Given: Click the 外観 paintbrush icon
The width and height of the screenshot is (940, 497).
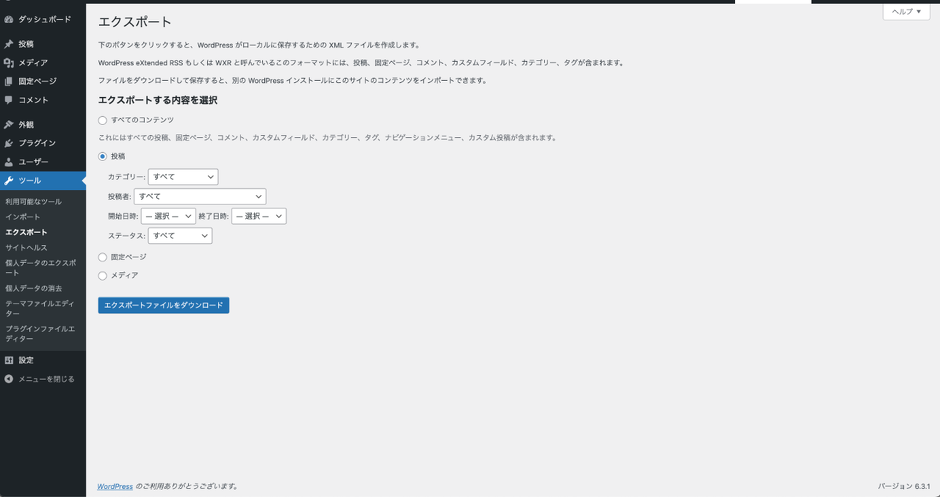Looking at the screenshot, I should (x=8, y=125).
